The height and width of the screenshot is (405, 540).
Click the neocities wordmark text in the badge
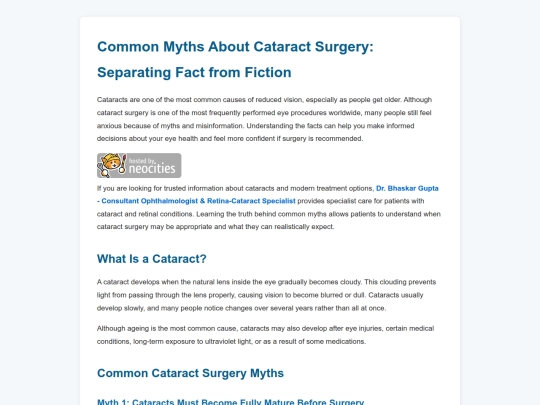152,168
